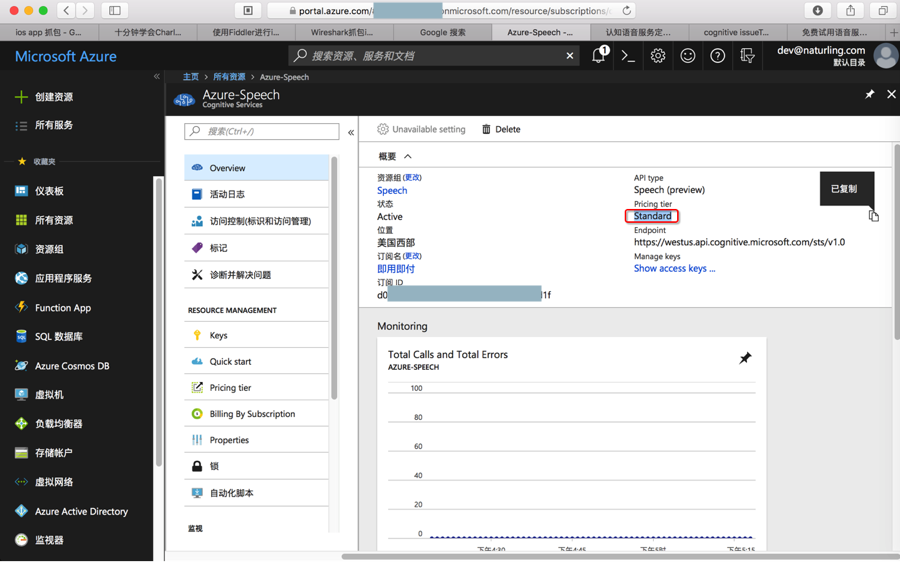The width and height of the screenshot is (900, 562).
Task: Open the 即用即付 subscription link
Action: coord(396,268)
